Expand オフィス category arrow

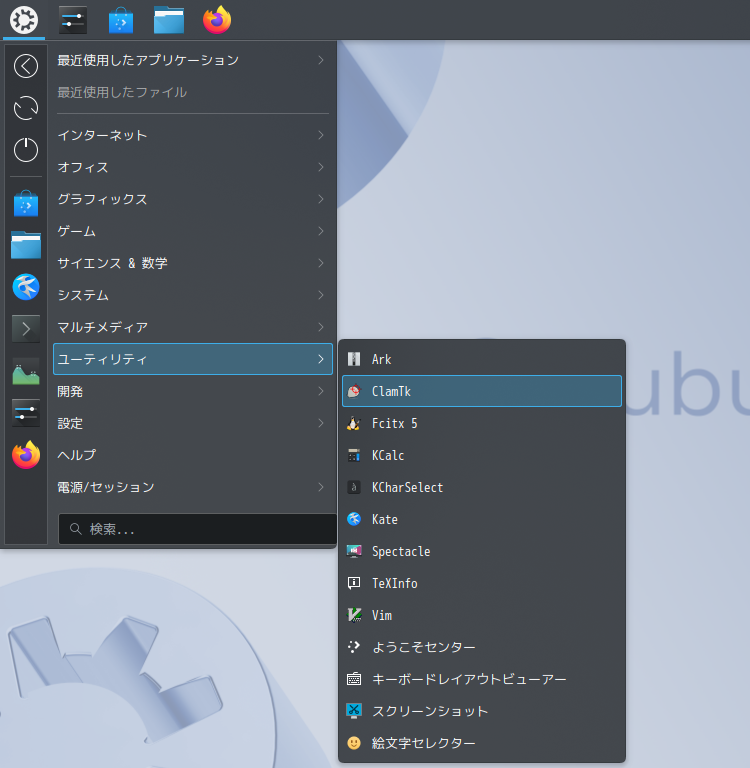tap(321, 167)
